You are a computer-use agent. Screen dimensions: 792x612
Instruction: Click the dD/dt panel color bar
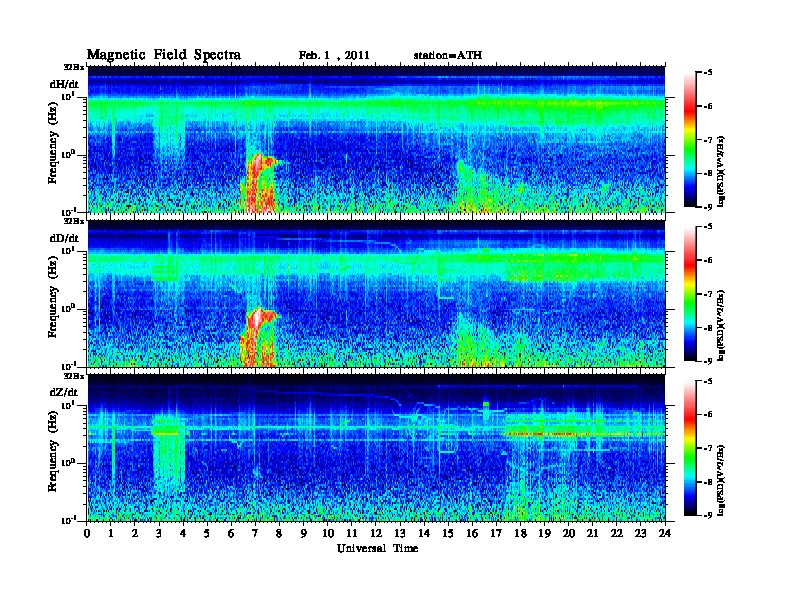click(x=690, y=293)
